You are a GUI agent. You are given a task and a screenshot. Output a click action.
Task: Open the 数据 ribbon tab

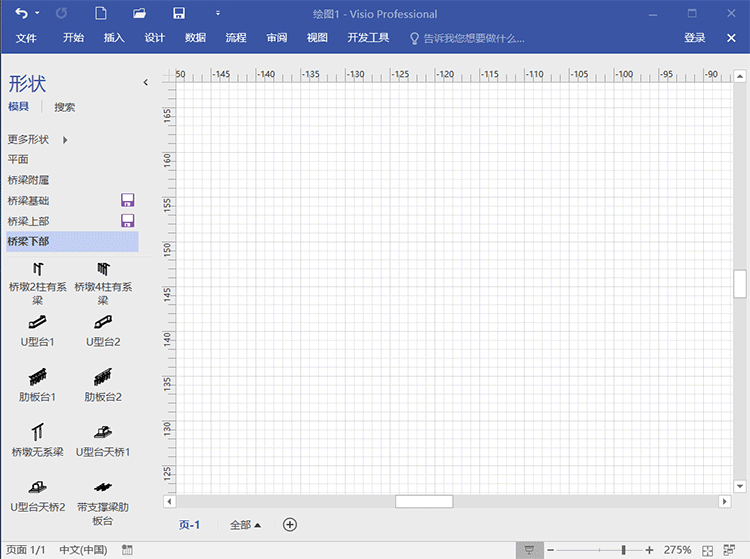click(x=195, y=38)
